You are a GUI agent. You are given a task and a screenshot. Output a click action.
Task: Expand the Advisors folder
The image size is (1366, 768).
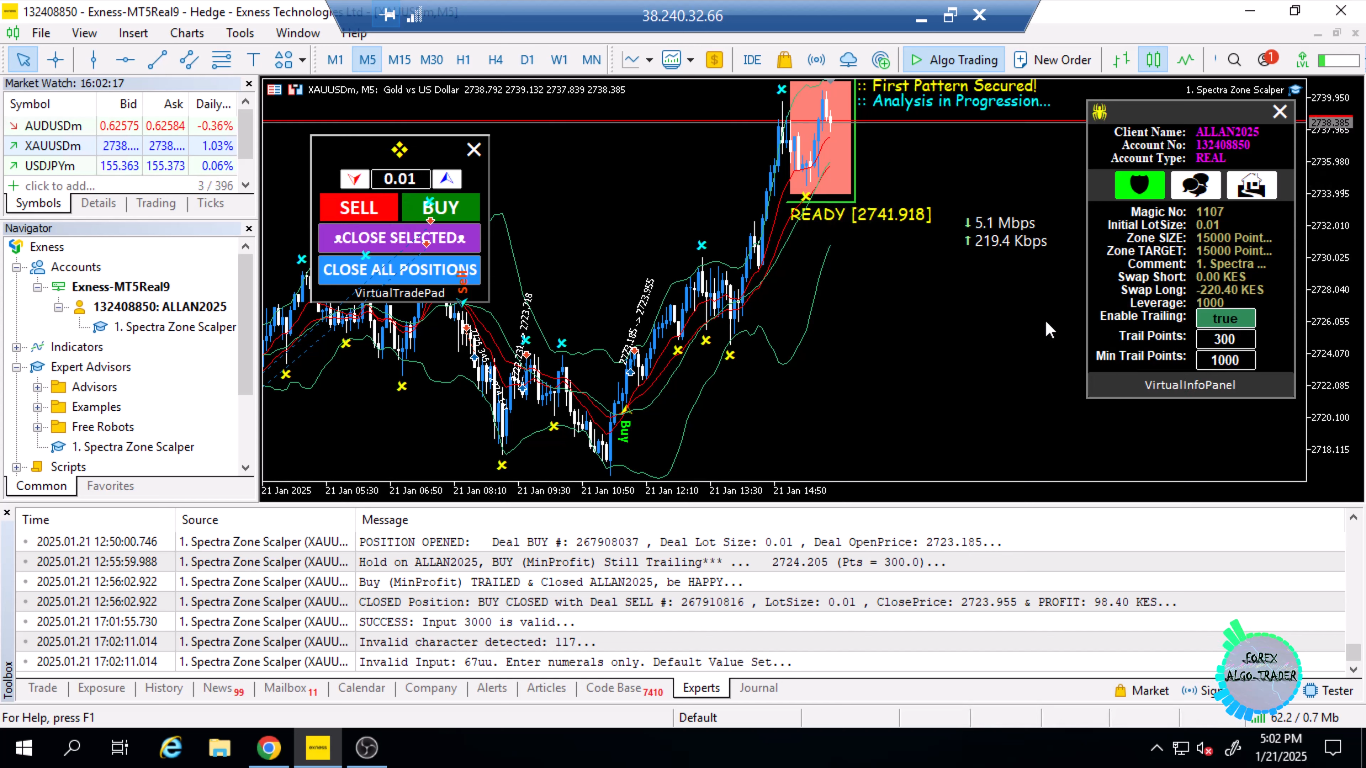(37, 387)
